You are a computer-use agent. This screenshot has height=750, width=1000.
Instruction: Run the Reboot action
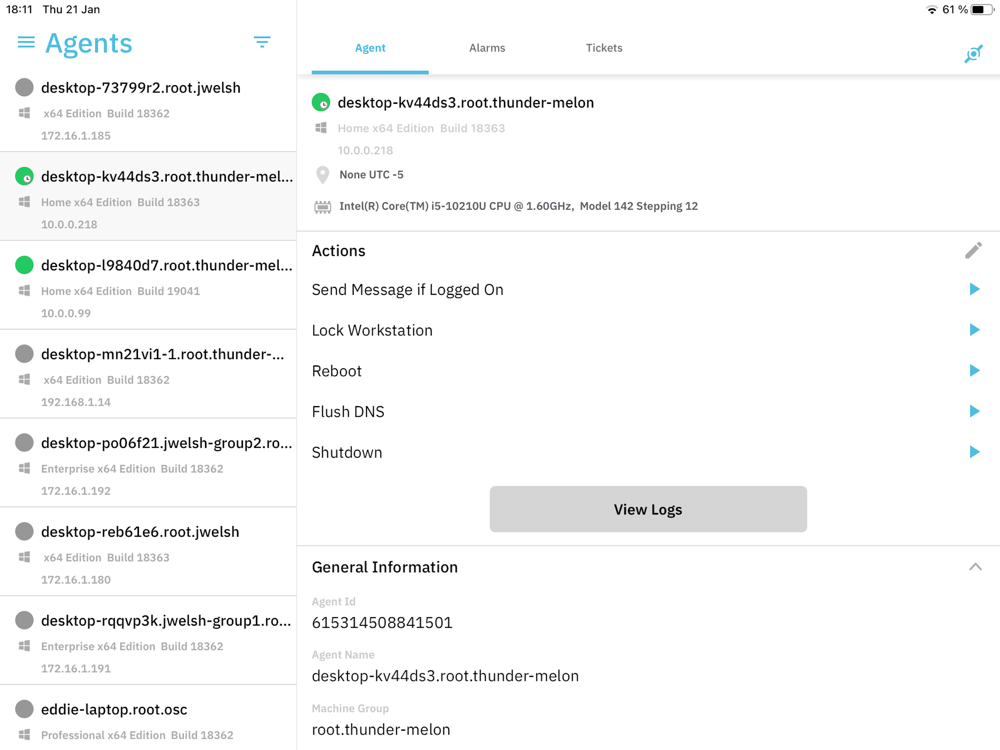[x=974, y=371]
